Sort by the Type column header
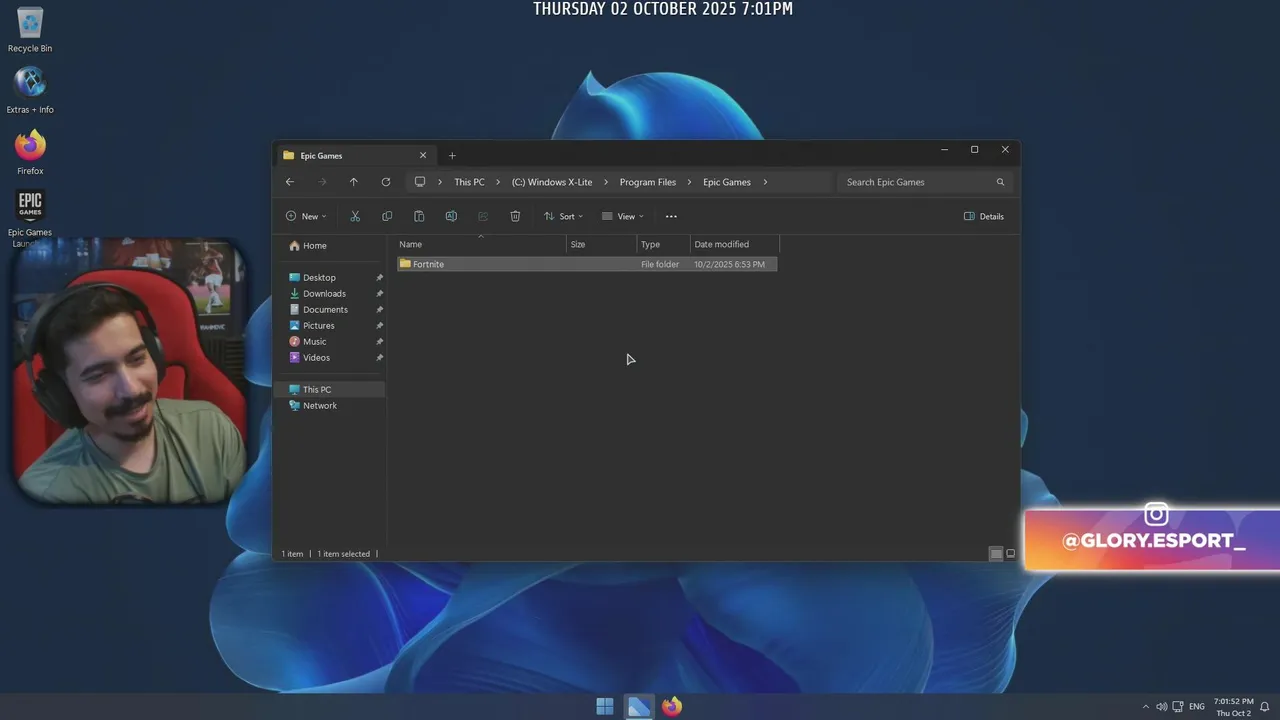1280x720 pixels. pos(663,244)
